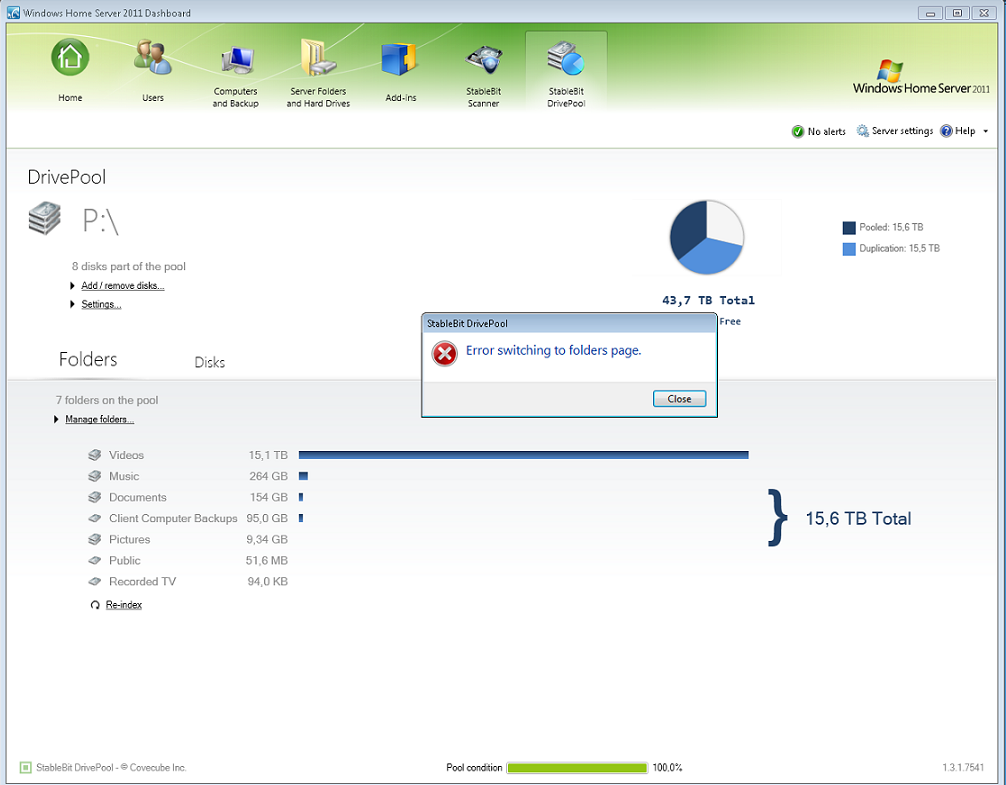The height and width of the screenshot is (785, 1006).
Task: Click the 154 GB size value
Action: pos(269,498)
